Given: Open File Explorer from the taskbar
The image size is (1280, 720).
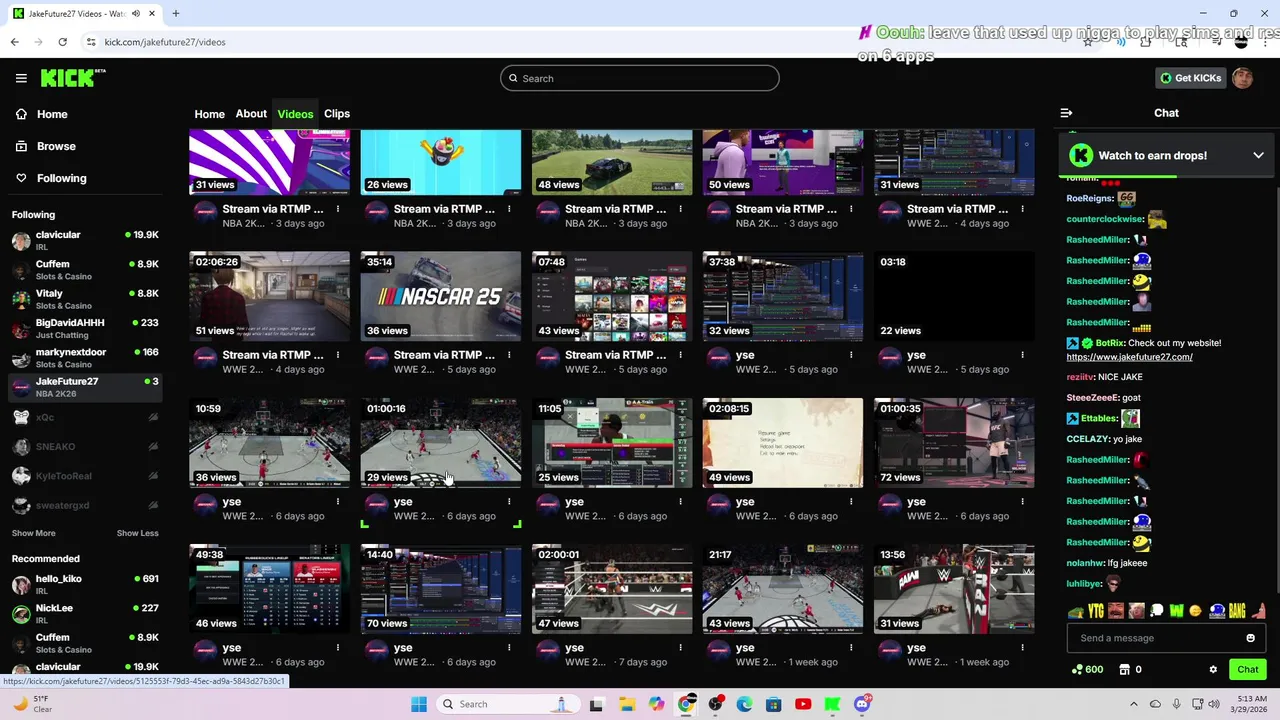Looking at the screenshot, I should click(626, 704).
